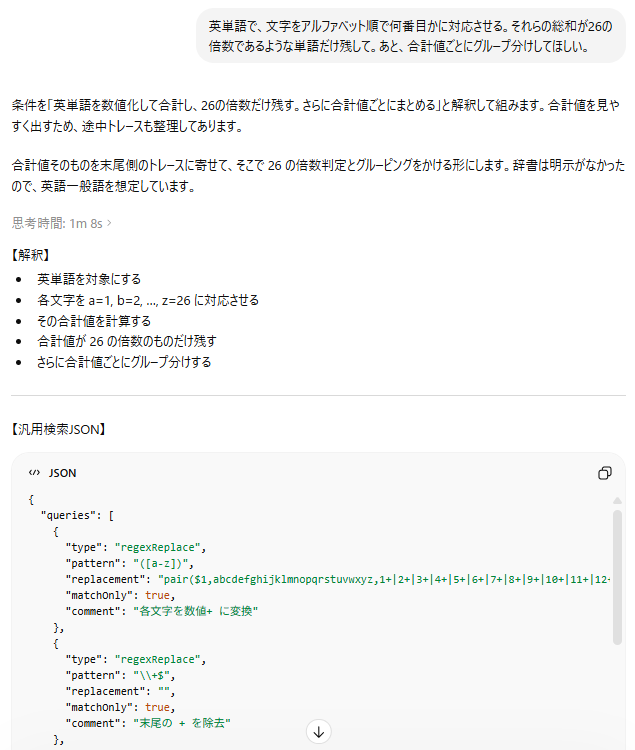The height and width of the screenshot is (750, 635).
Task: Click the empty "replacement": "" line
Action: coord(120,692)
